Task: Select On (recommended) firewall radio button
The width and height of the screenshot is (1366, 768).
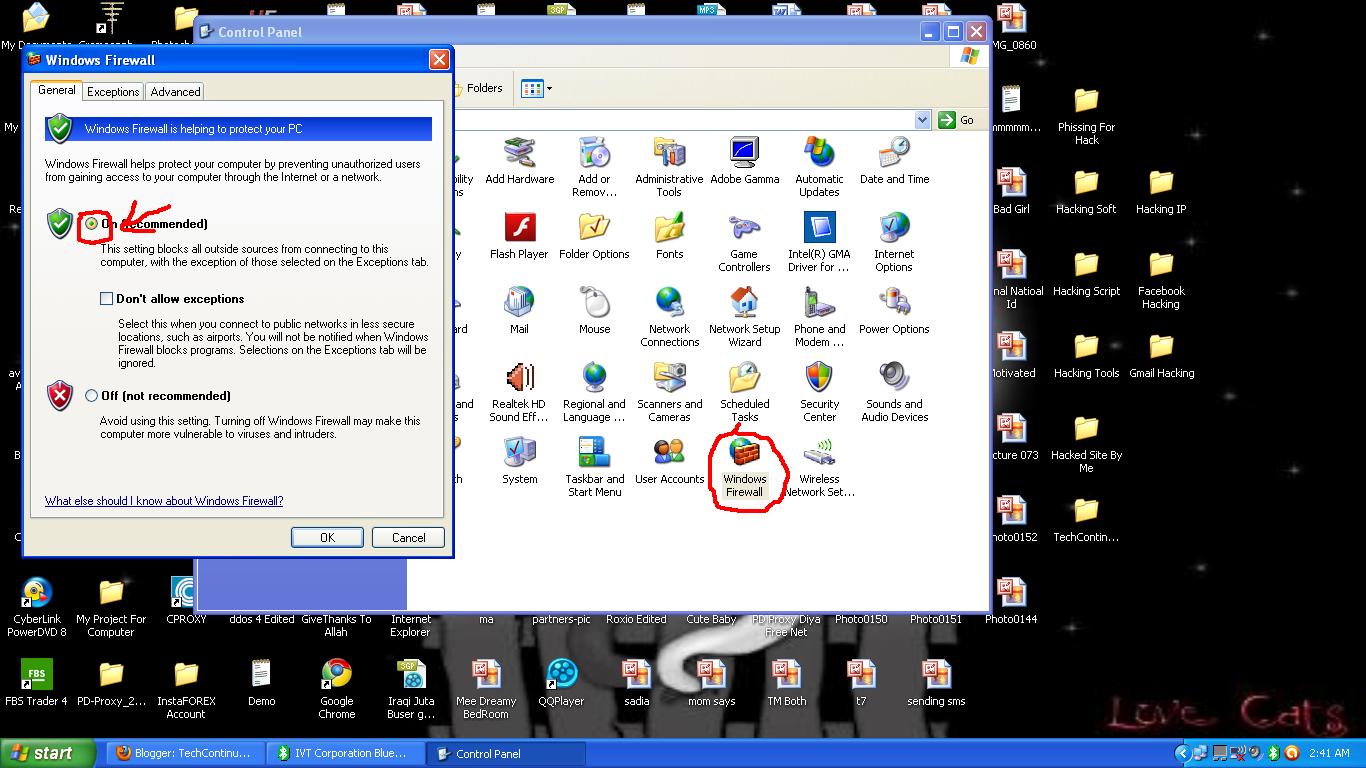Action: coord(92,224)
